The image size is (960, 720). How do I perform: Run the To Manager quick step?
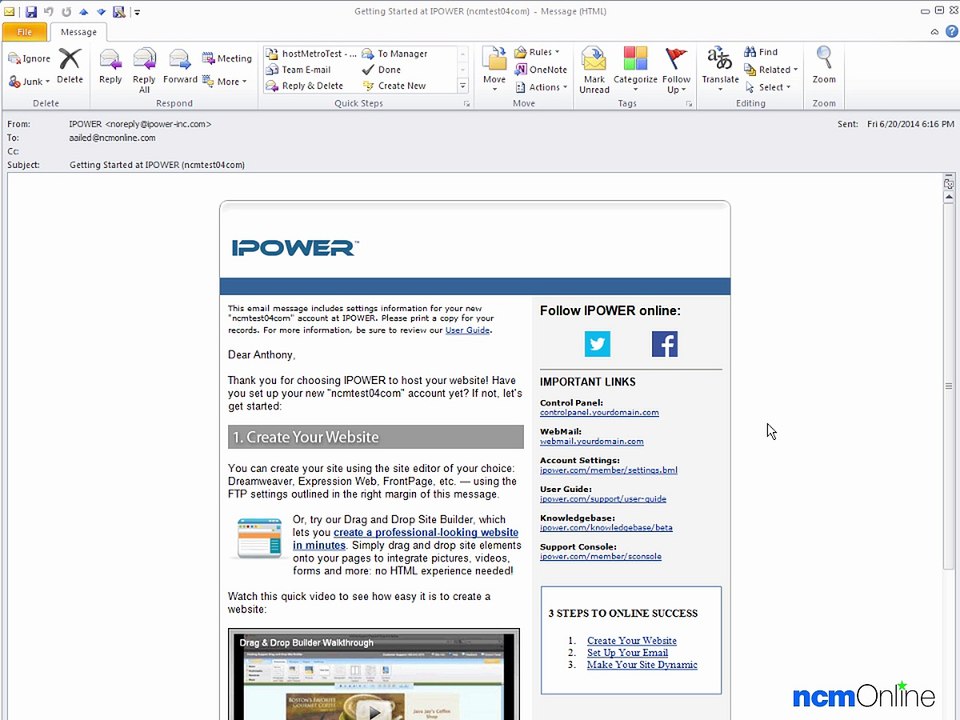[395, 53]
